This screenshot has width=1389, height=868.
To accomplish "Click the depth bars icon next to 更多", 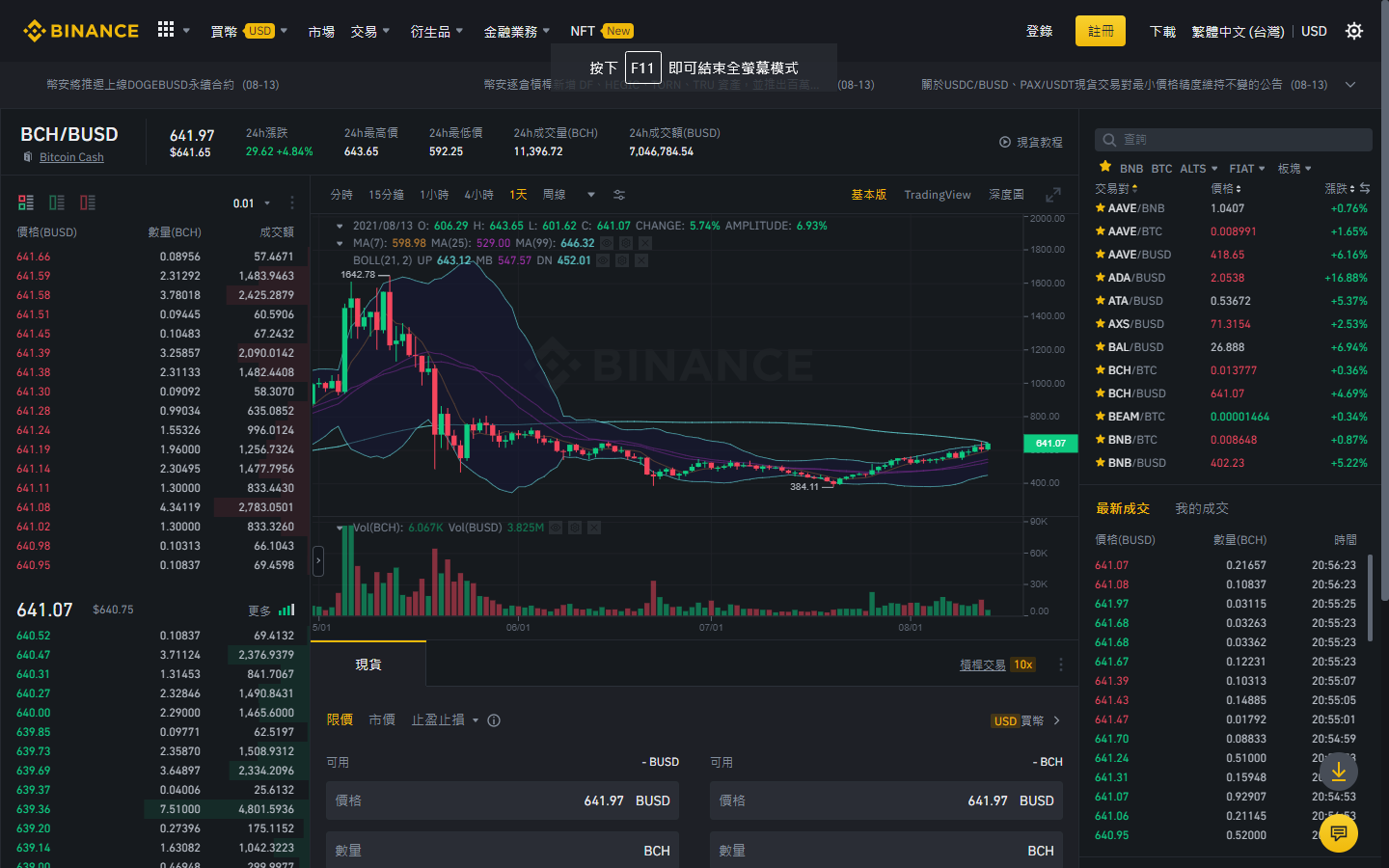I will point(286,610).
